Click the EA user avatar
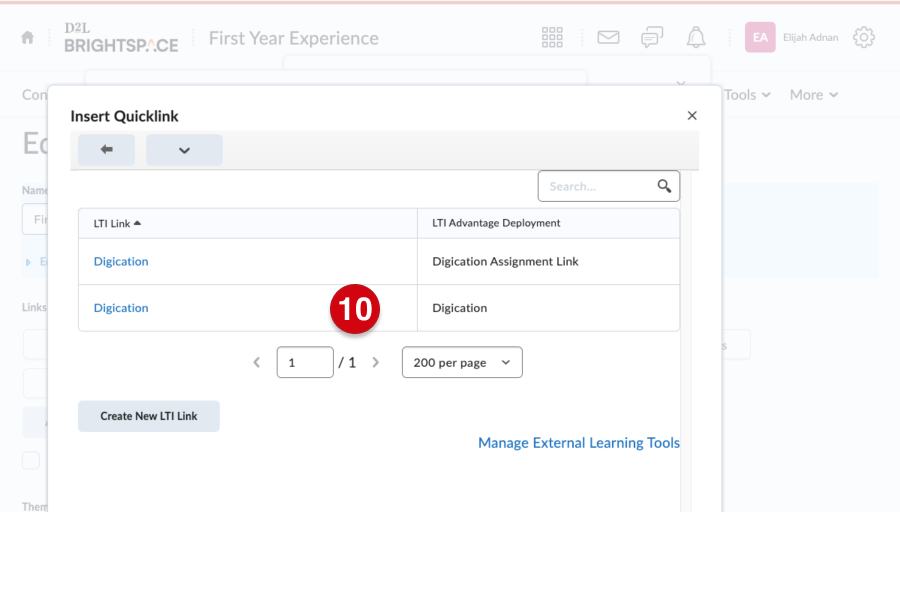This screenshot has height=600, width=900. click(760, 37)
